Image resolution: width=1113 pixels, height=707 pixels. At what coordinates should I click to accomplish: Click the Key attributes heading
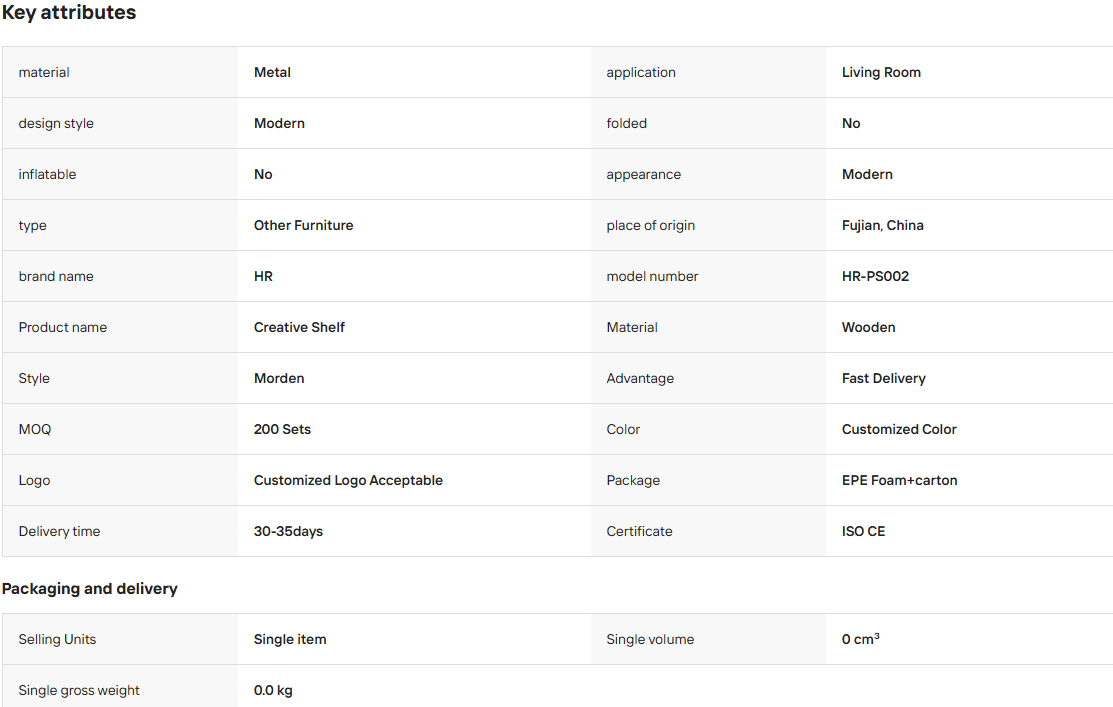point(69,13)
